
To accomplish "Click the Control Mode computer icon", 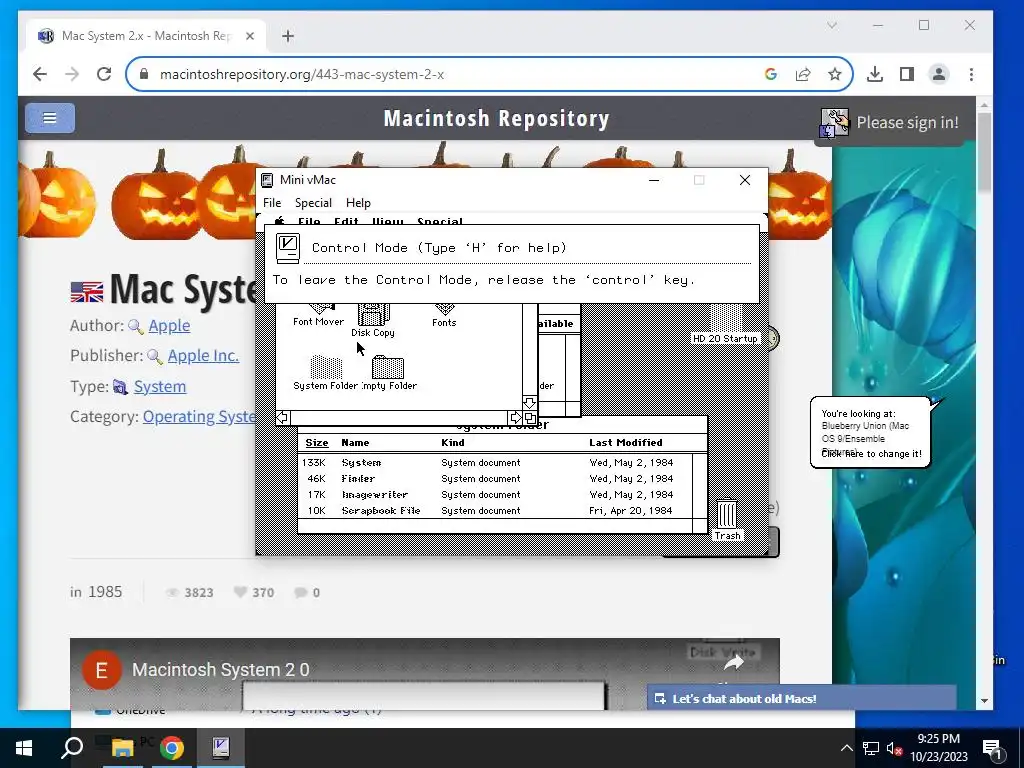I will pos(287,248).
